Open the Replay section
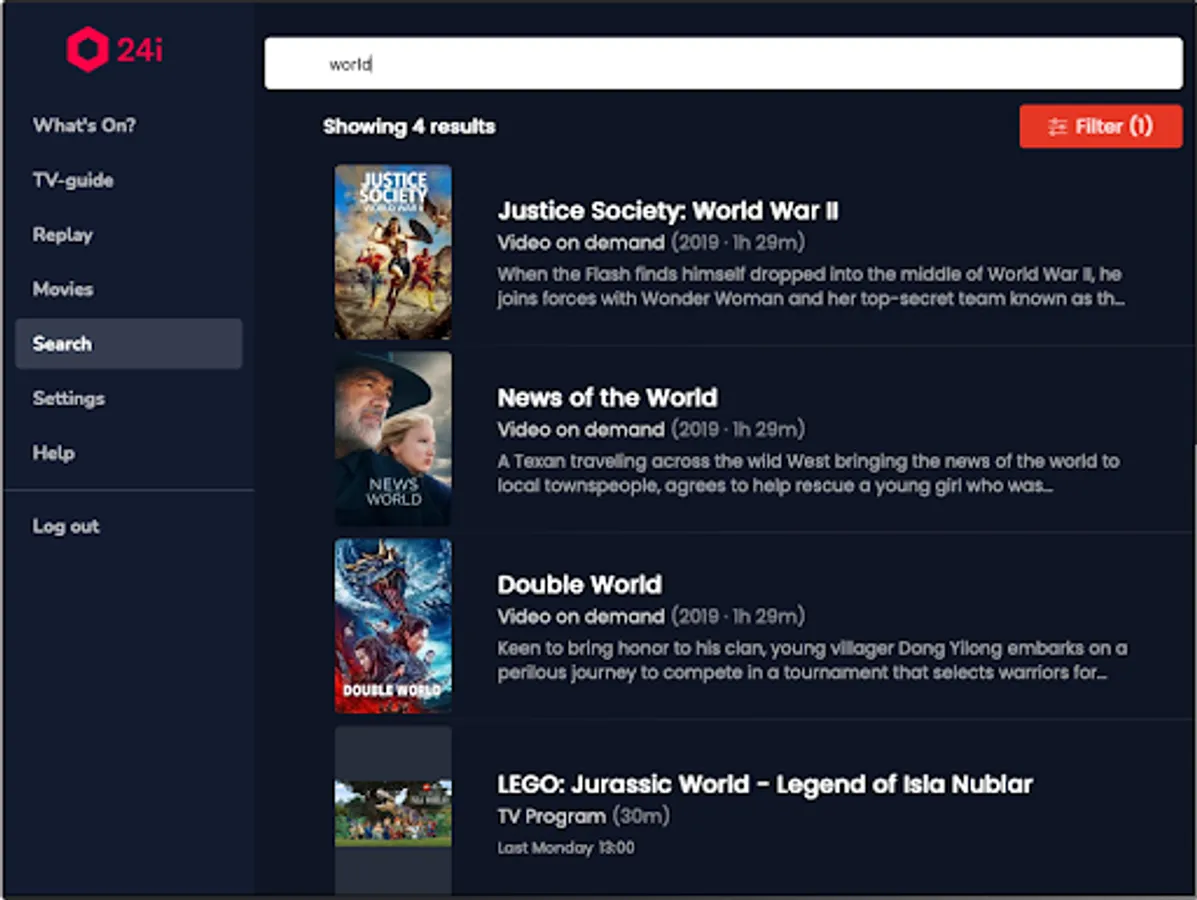The image size is (1197, 900). coord(63,234)
